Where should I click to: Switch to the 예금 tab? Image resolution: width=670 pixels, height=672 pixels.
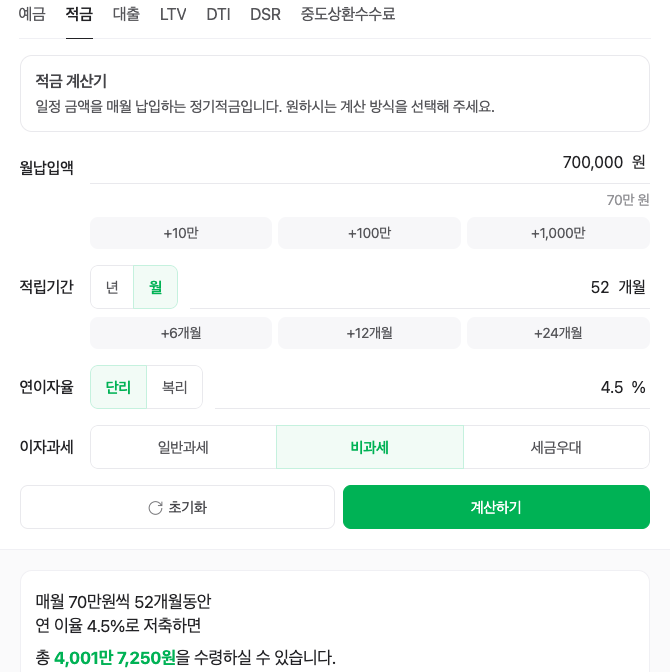click(32, 15)
